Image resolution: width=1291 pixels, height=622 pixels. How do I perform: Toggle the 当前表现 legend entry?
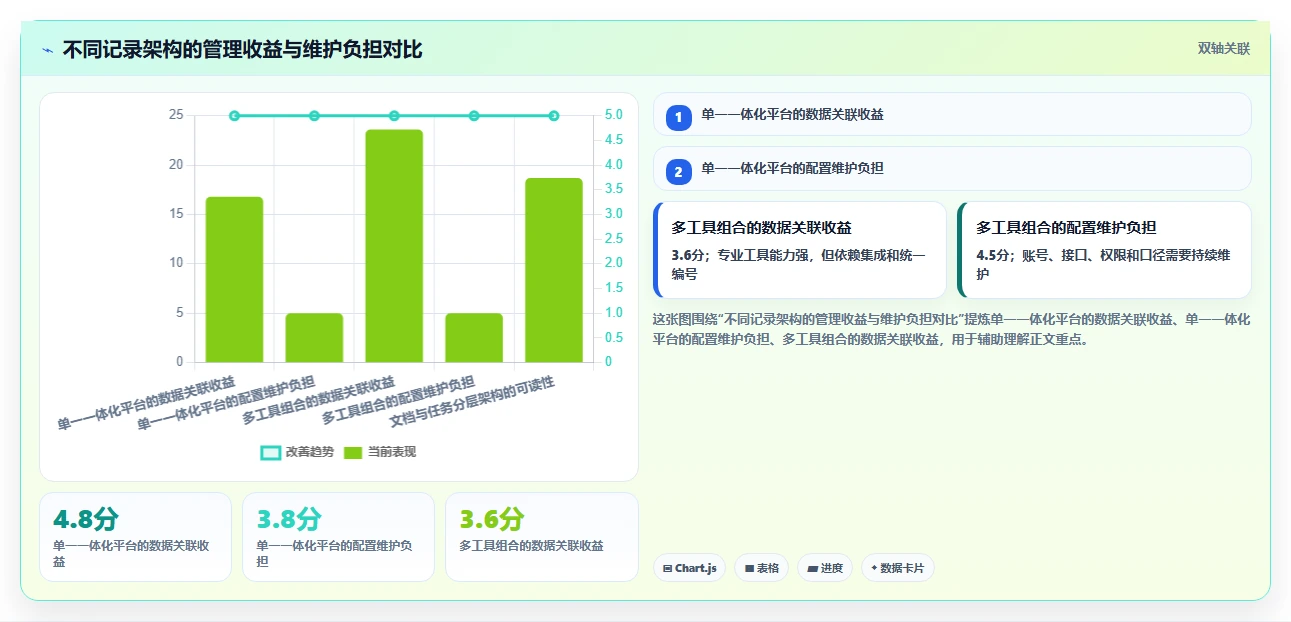point(380,452)
